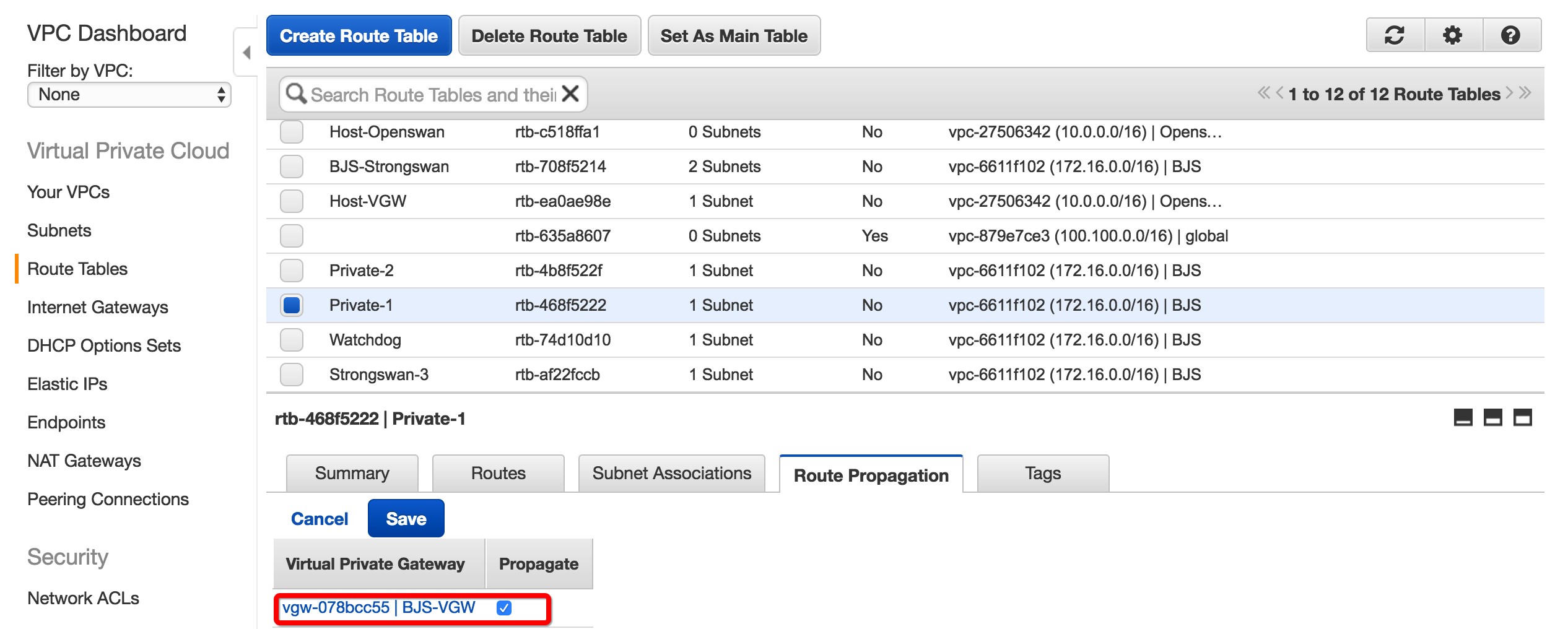Collapse the sidebar using the left arrow
1568x629 pixels.
[246, 53]
